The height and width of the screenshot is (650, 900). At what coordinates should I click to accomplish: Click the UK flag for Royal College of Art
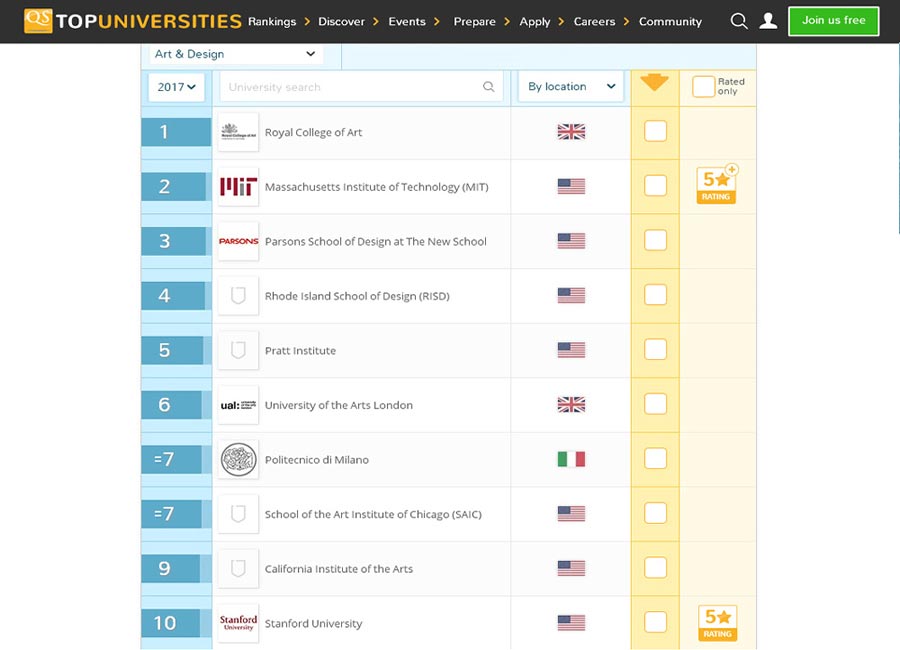(571, 132)
